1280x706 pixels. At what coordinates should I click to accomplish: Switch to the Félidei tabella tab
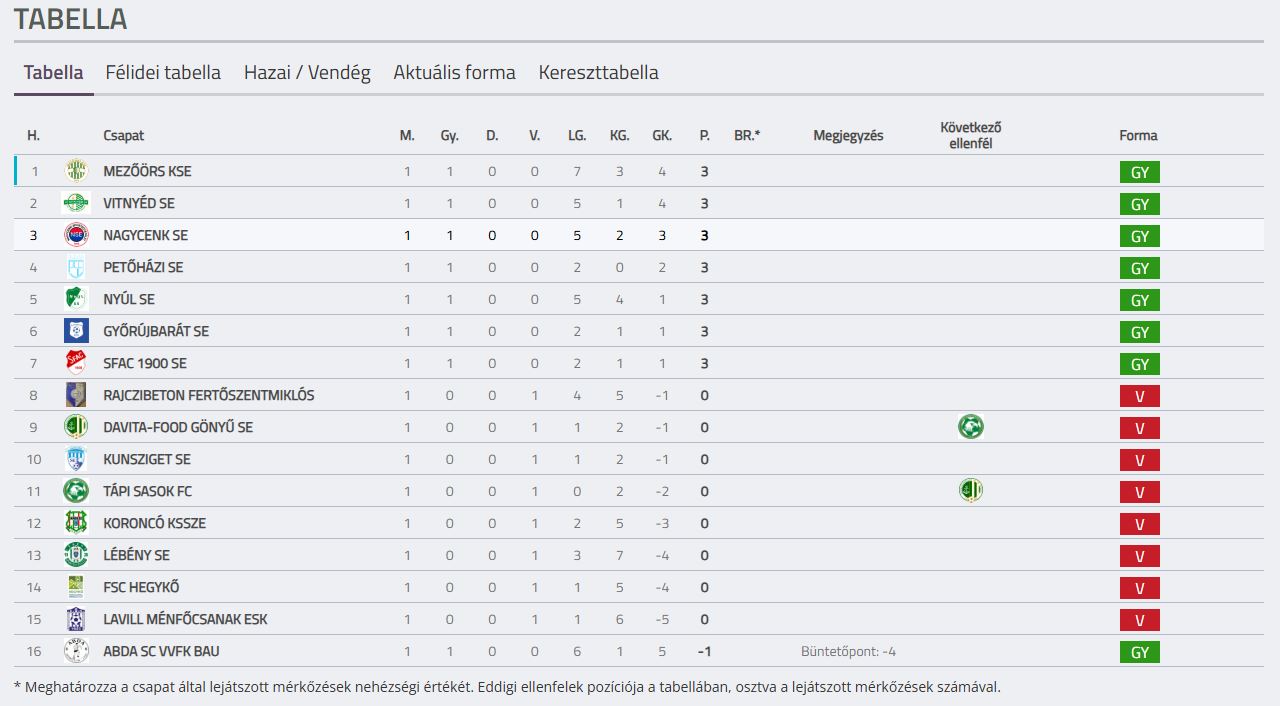[163, 73]
